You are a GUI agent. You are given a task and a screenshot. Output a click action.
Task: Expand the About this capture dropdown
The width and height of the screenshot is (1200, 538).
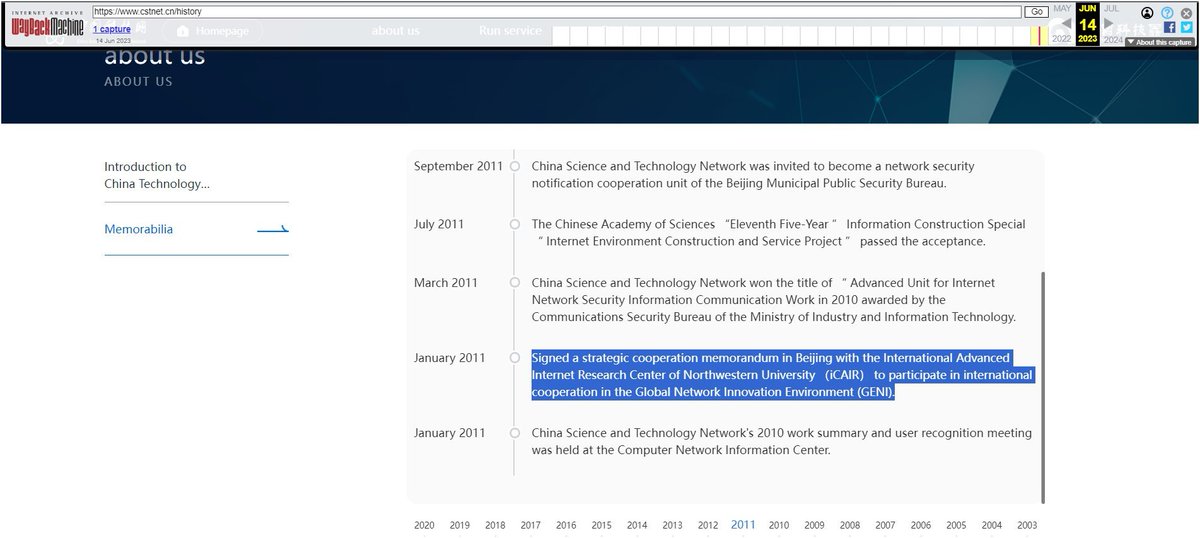tap(1160, 42)
